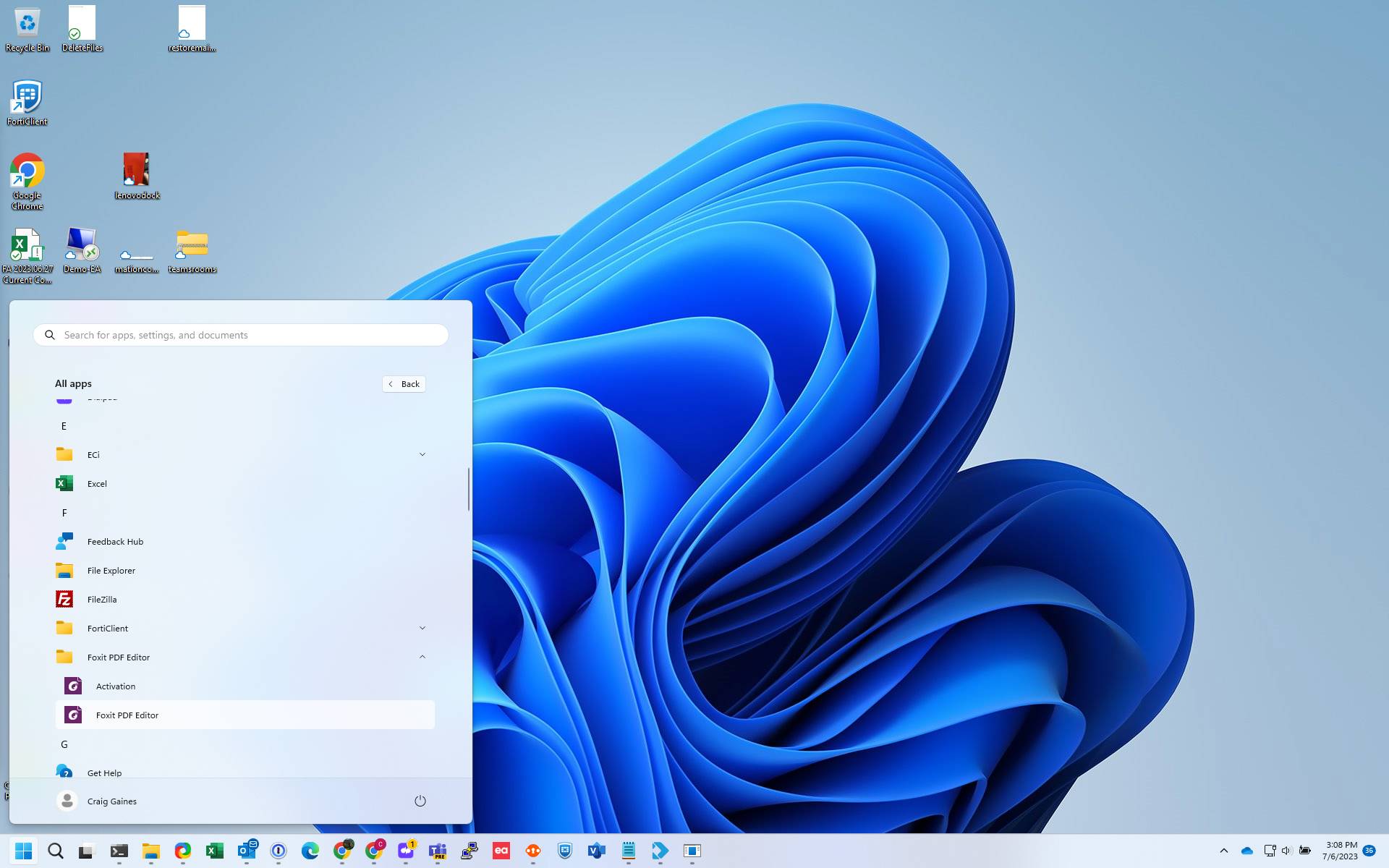
Task: Launch Microsoft Teams PRE from the taskbar
Action: [x=438, y=851]
